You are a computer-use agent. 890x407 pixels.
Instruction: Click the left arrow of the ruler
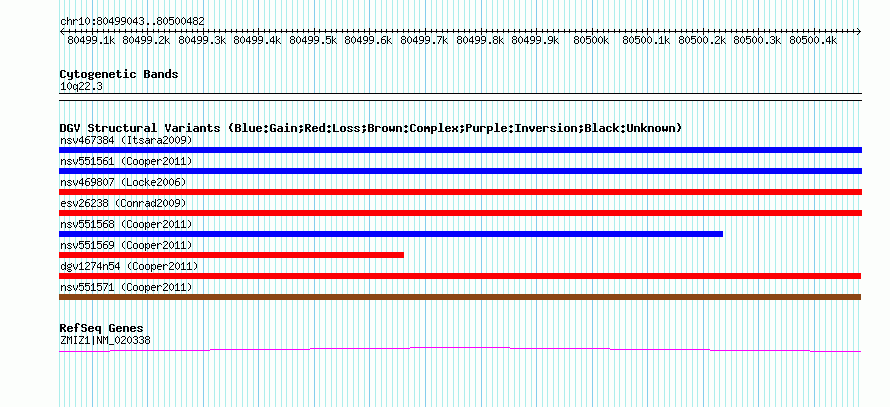(62, 31)
